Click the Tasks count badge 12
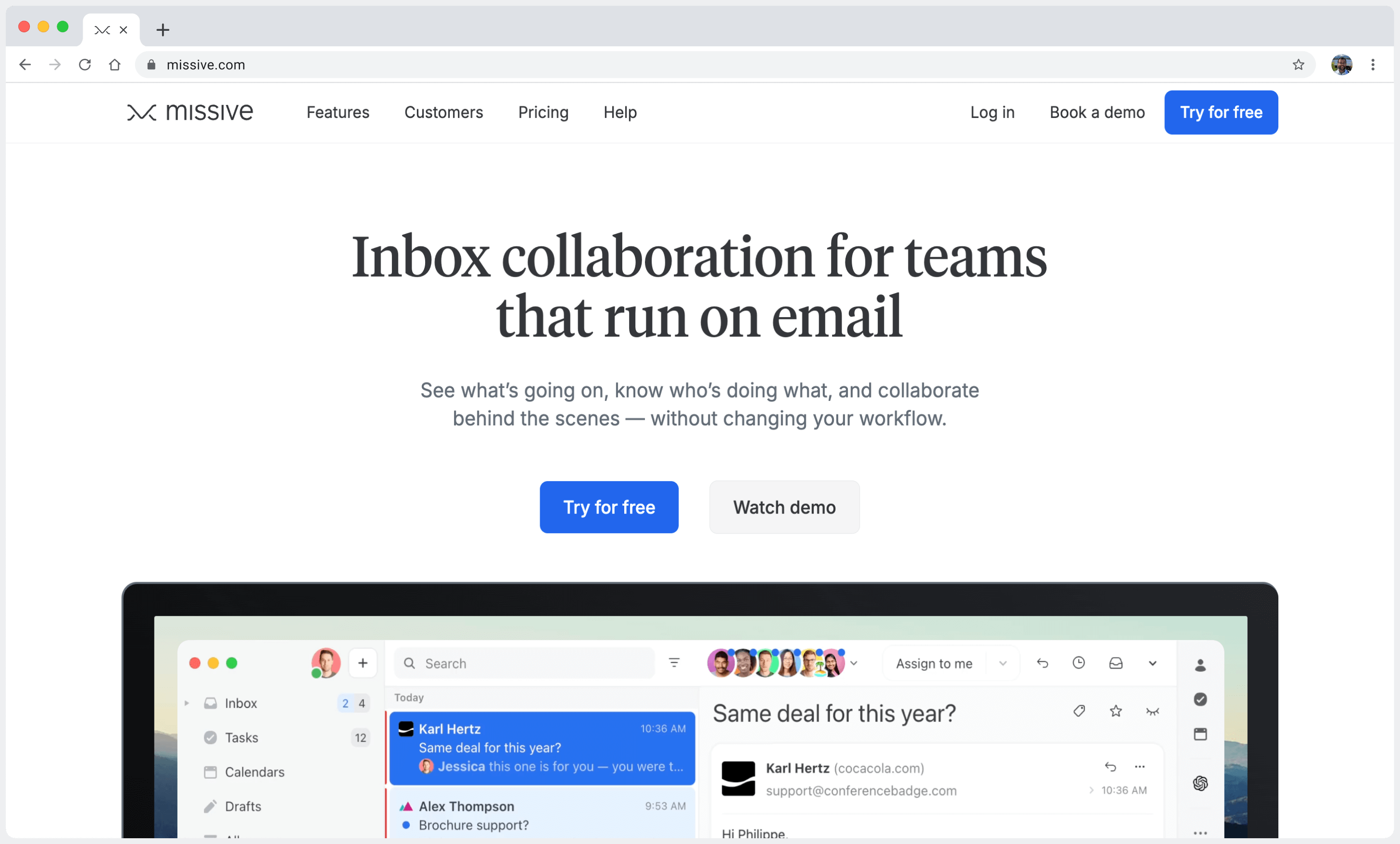Viewport: 1400px width, 844px height. click(360, 737)
